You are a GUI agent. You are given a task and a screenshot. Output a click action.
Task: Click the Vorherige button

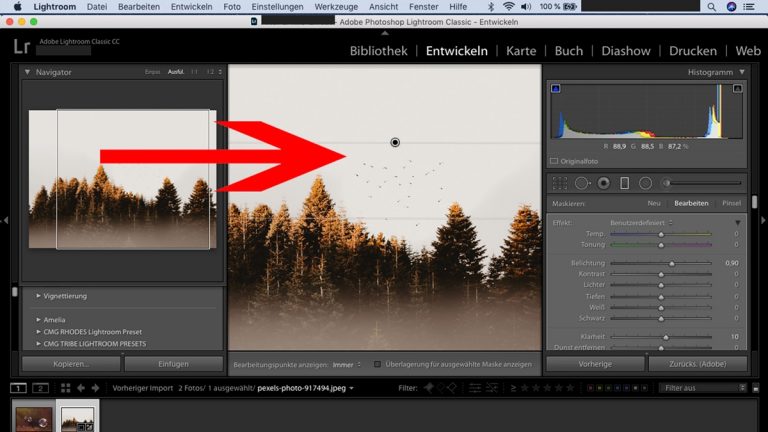595,364
